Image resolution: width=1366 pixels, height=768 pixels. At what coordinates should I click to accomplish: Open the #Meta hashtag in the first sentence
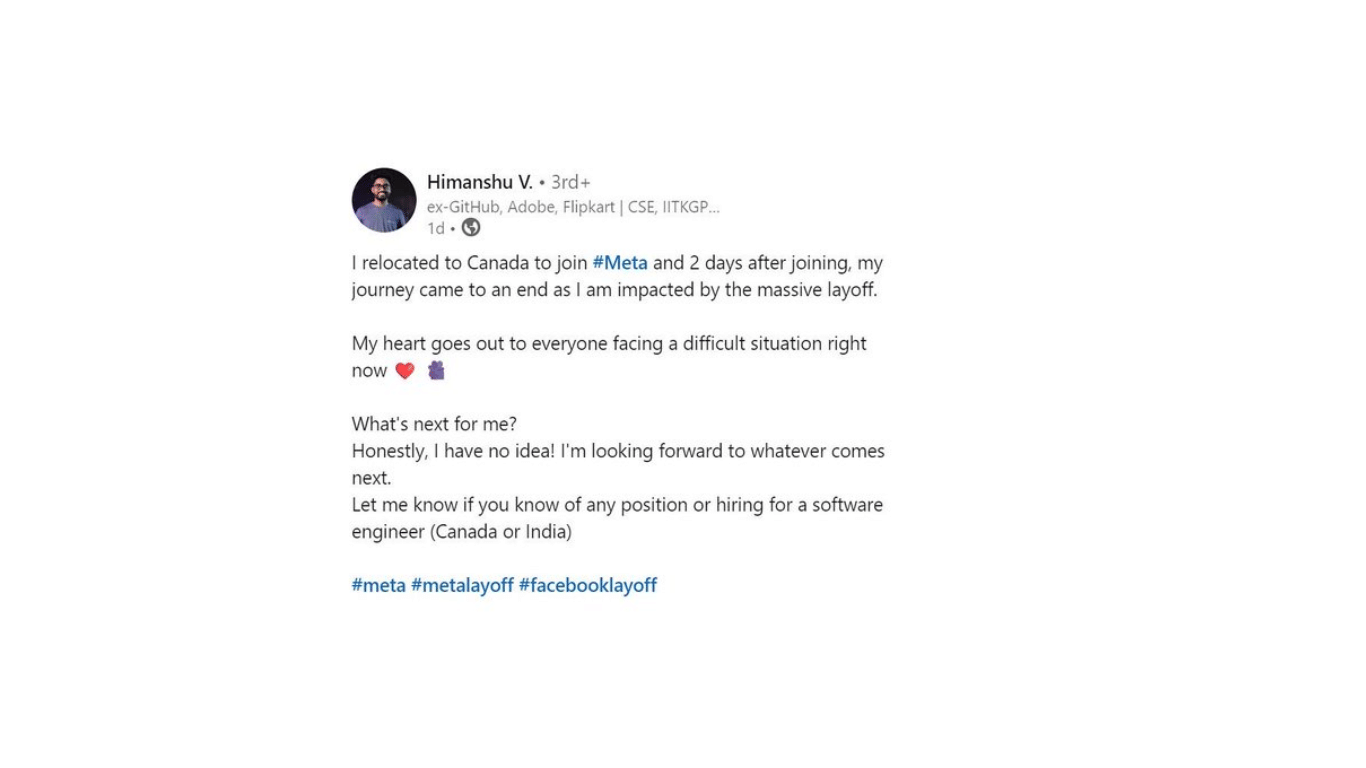coord(620,263)
